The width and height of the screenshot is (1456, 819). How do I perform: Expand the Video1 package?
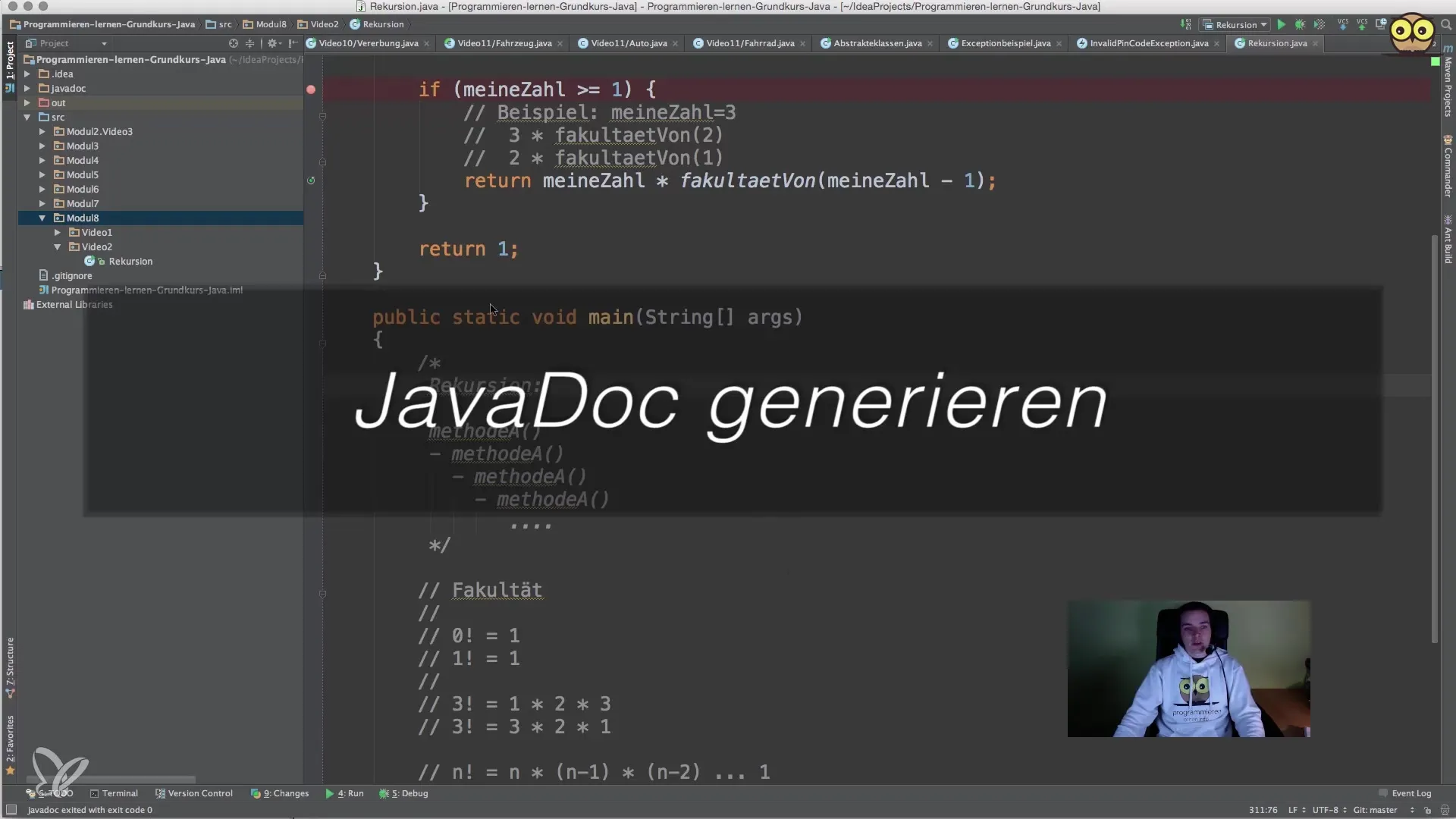[58, 232]
